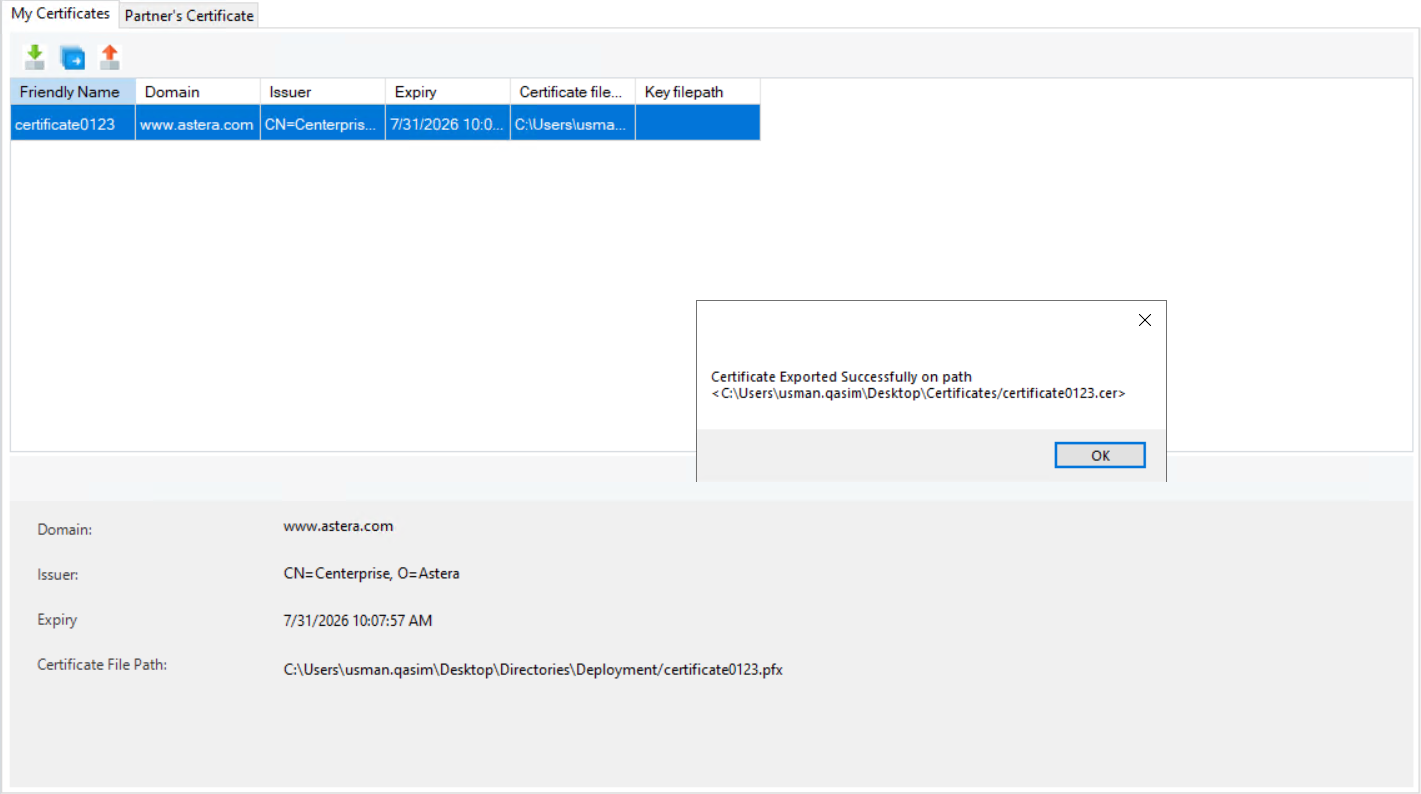Click the Certificate File Path value in details
The width and height of the screenshot is (1421, 794).
coord(532,670)
